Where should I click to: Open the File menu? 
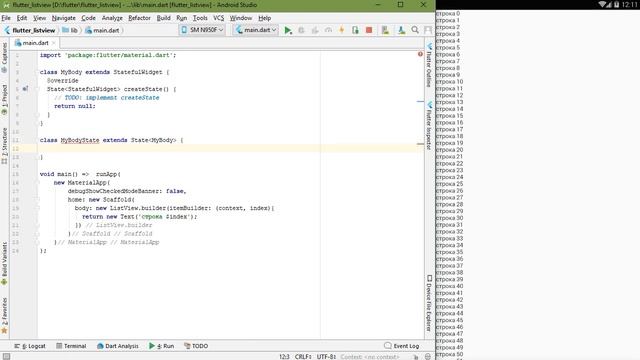tap(6, 18)
